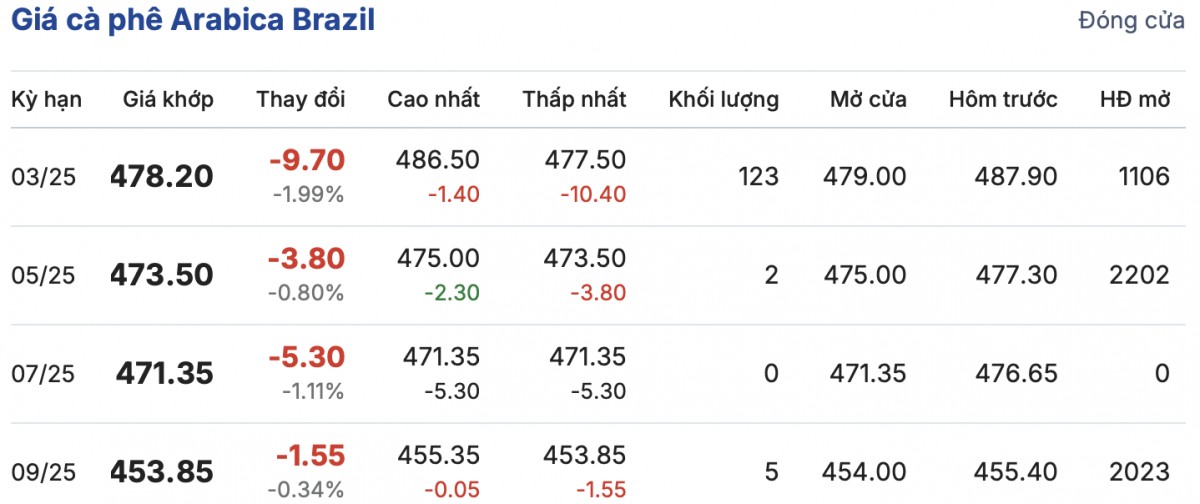The image size is (1200, 504).
Task: Select the Hôm trước column header
Action: pyautogui.click(x=1003, y=99)
